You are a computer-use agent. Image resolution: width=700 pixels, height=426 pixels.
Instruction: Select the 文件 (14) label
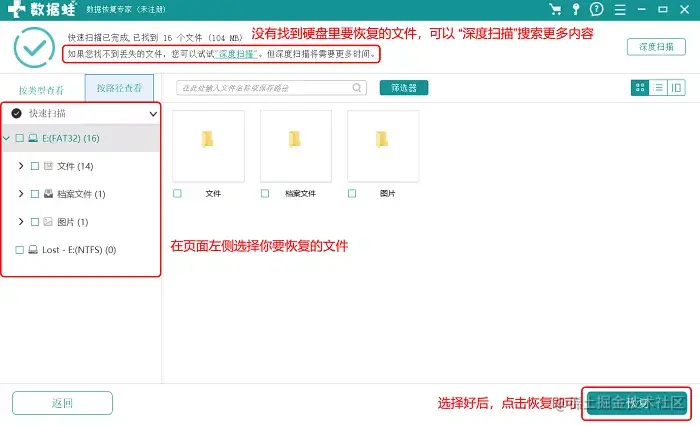(x=75, y=166)
